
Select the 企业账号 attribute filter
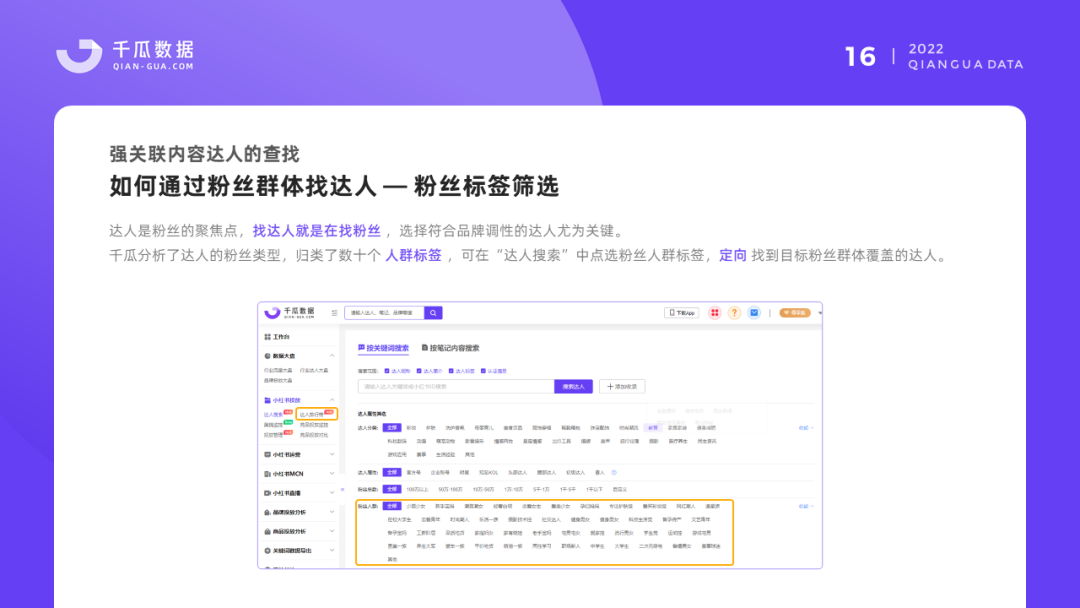coord(440,472)
